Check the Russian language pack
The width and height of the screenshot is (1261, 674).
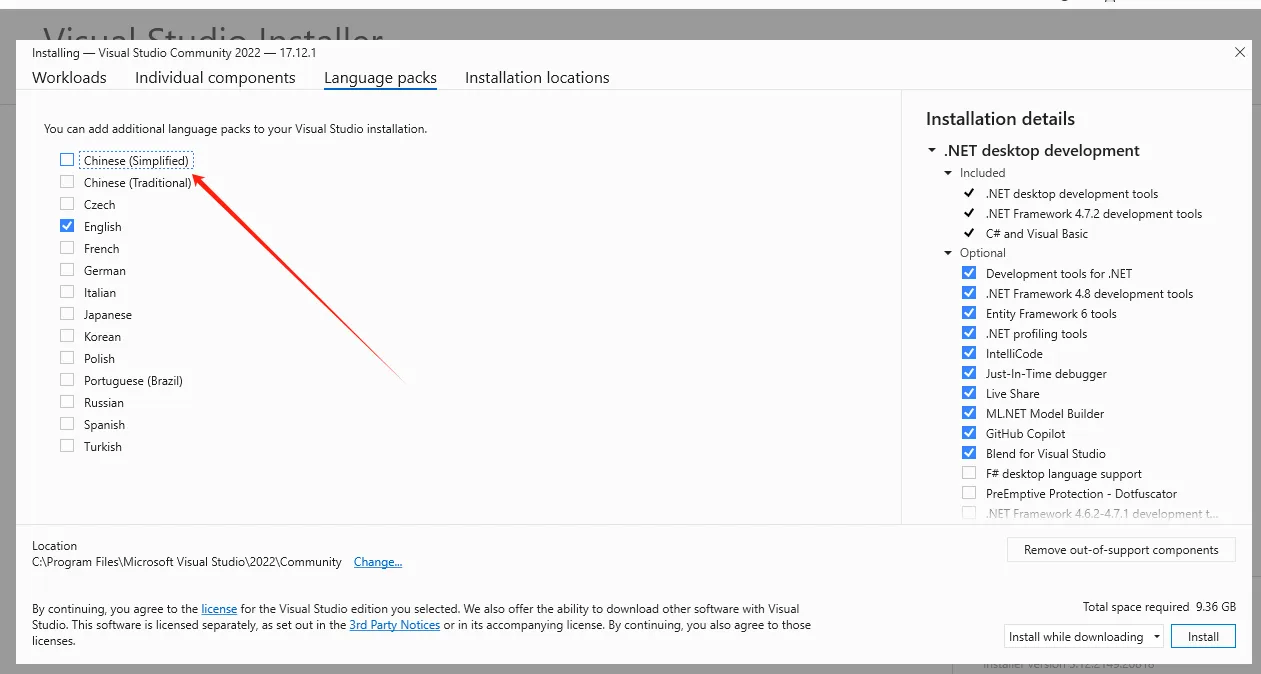[x=67, y=402]
